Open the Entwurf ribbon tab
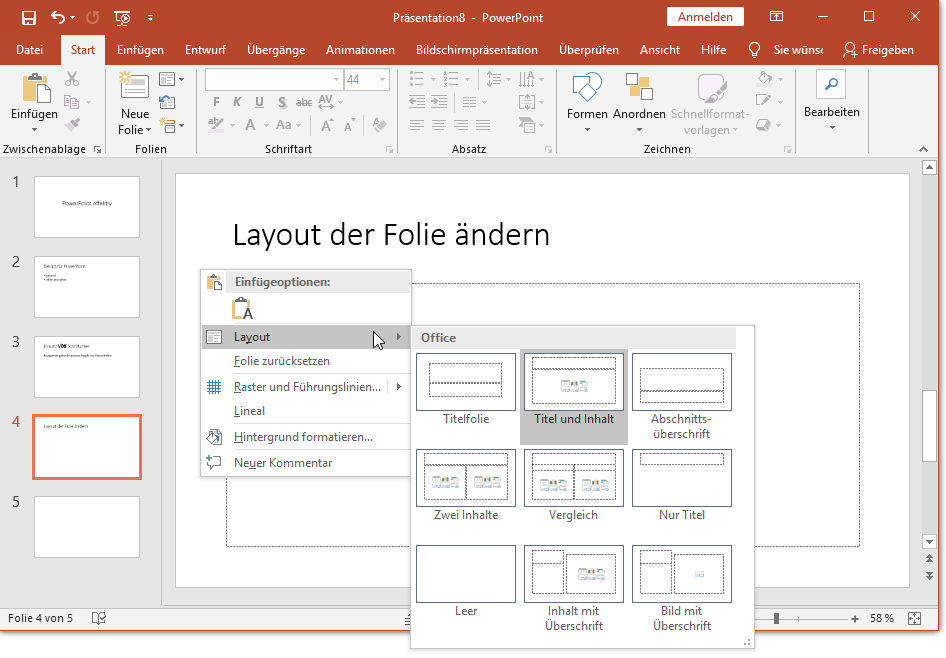The width and height of the screenshot is (946, 658). pos(205,50)
